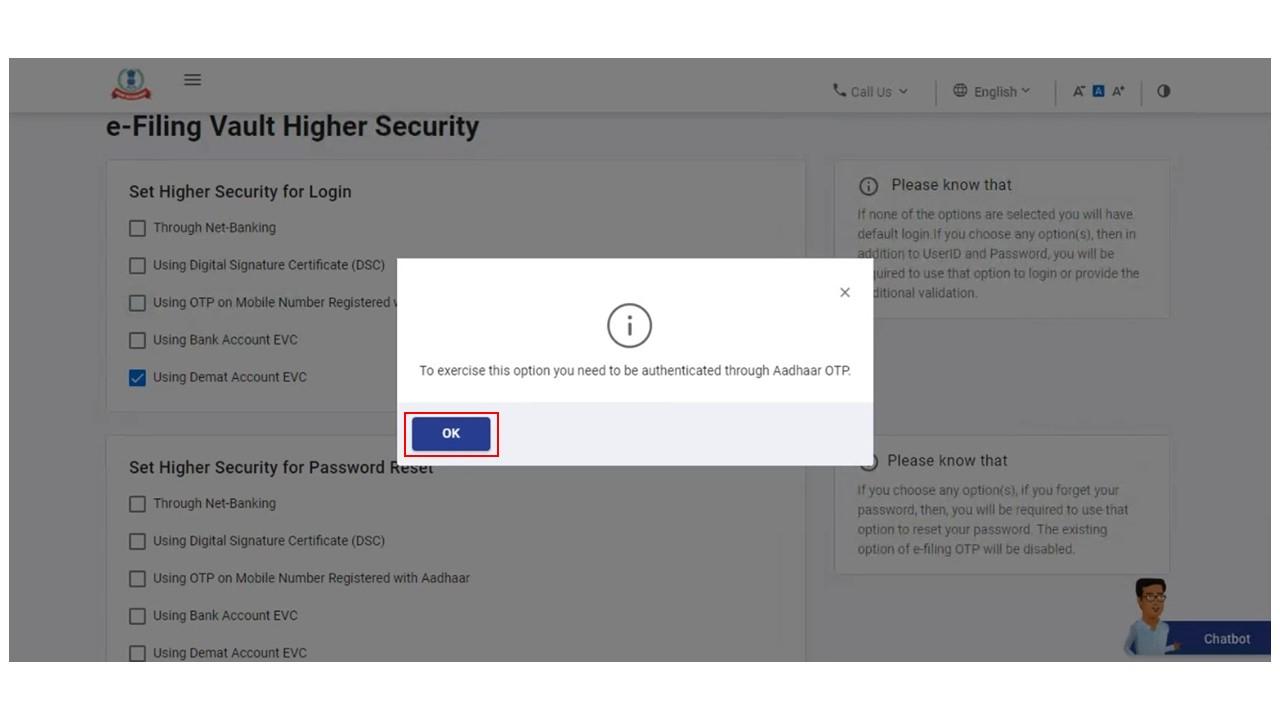The width and height of the screenshot is (1280, 720).
Task: Enable Through Net-Banking for login security
Action: point(137,228)
